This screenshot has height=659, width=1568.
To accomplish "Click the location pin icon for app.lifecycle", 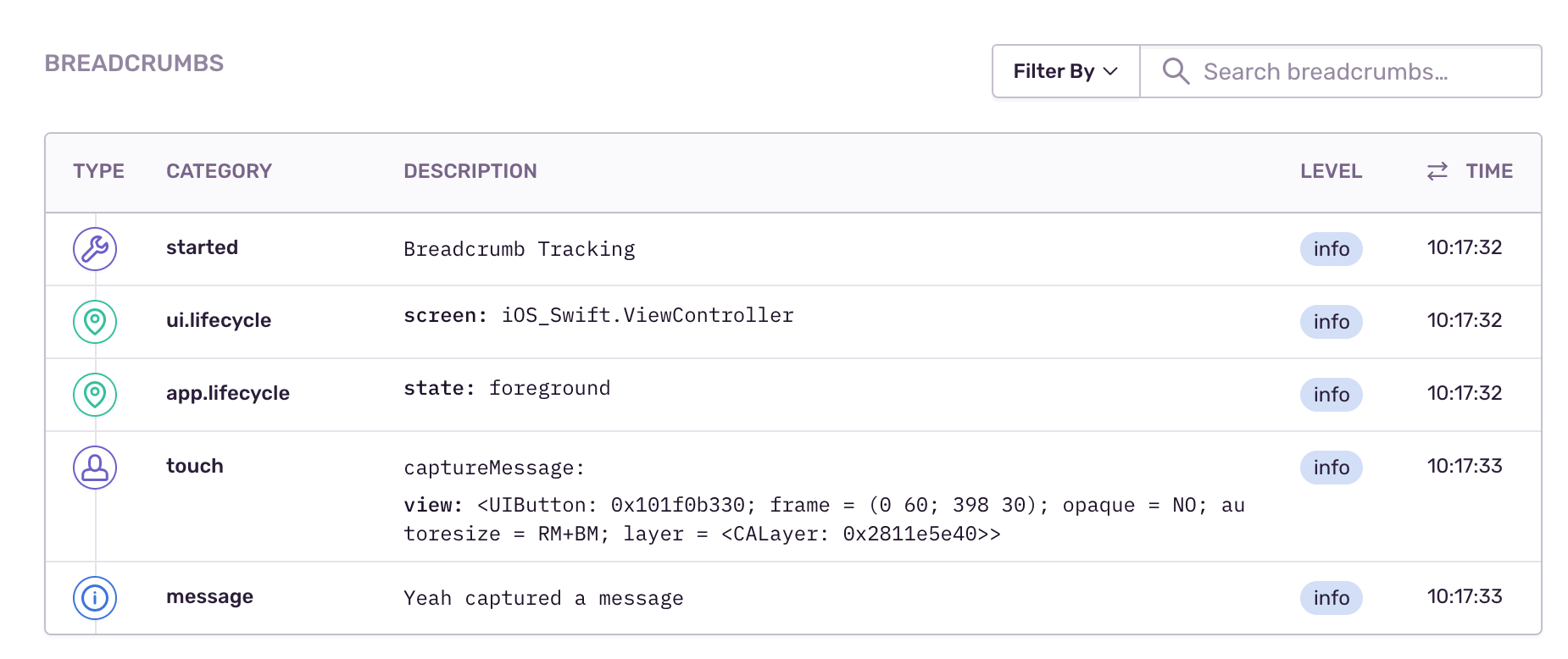I will tap(95, 395).
